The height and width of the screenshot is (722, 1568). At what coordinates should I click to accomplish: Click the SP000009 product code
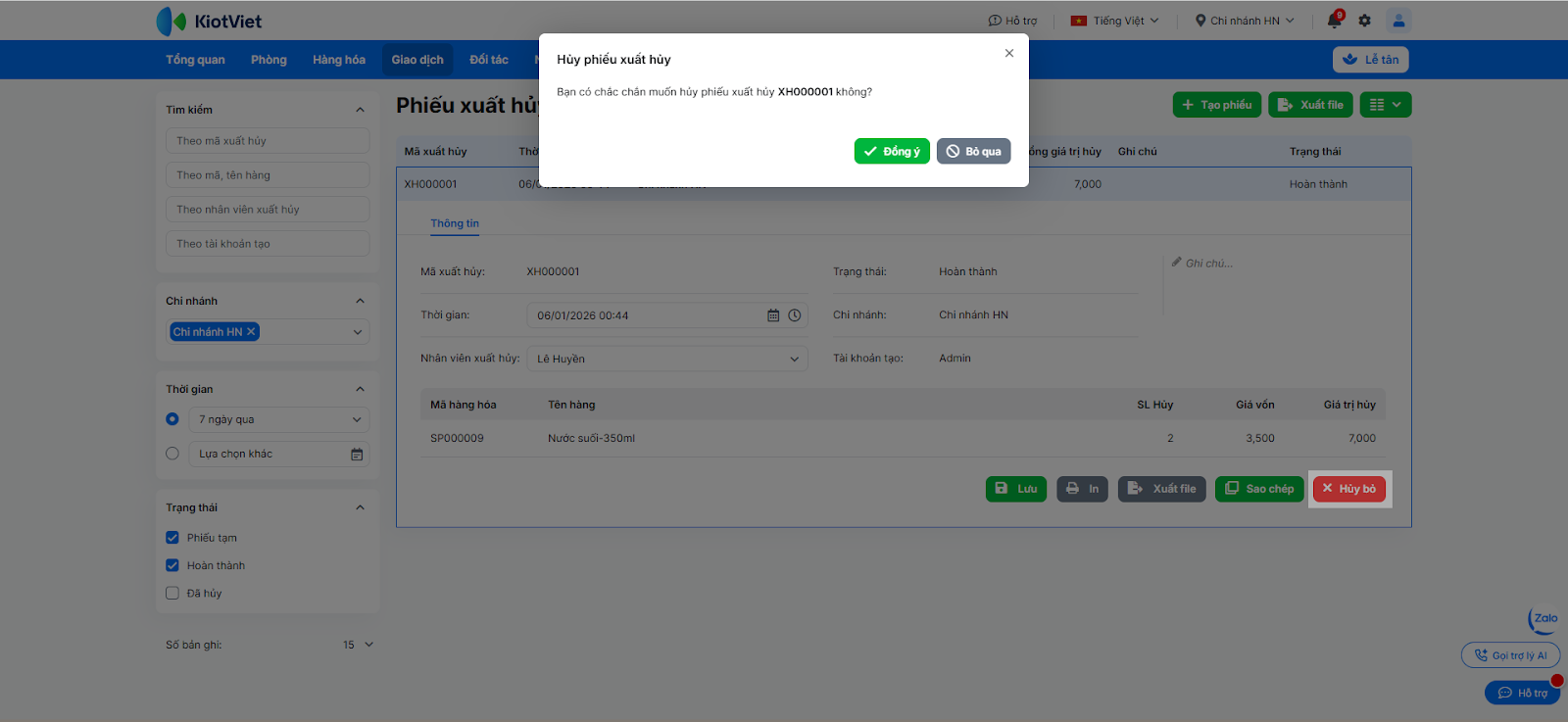[457, 438]
